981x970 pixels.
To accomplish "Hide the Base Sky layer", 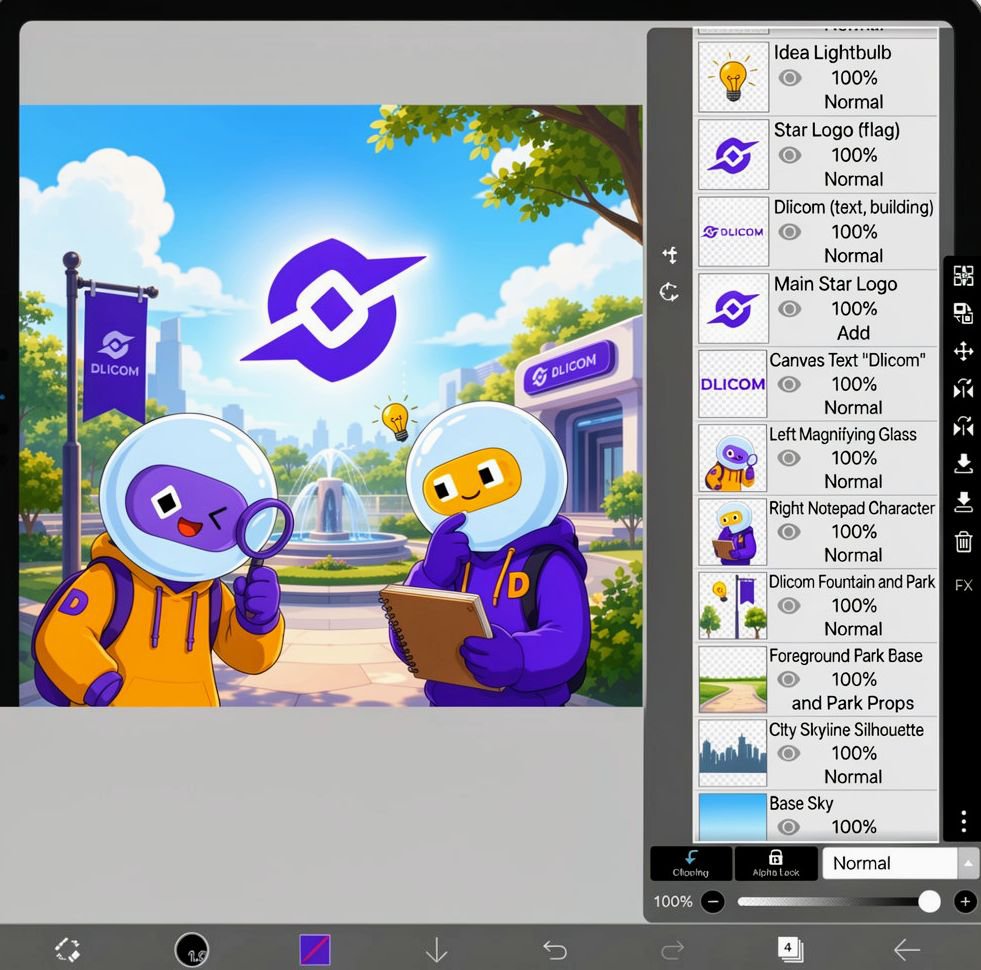I will click(x=789, y=827).
